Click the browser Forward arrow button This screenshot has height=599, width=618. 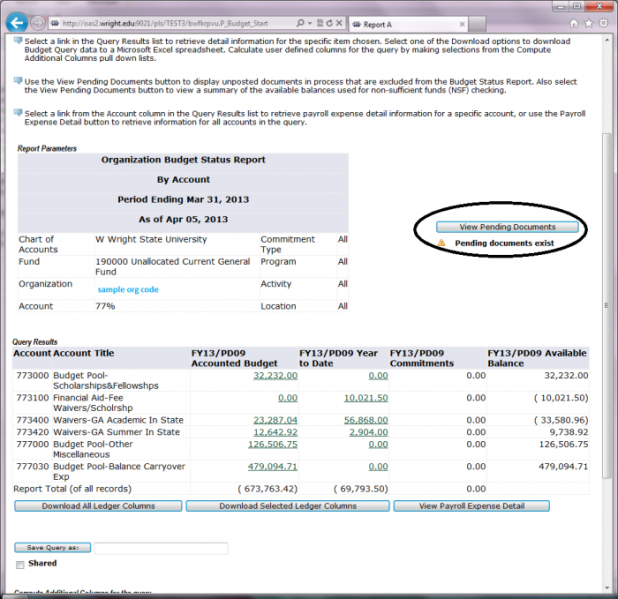point(38,23)
